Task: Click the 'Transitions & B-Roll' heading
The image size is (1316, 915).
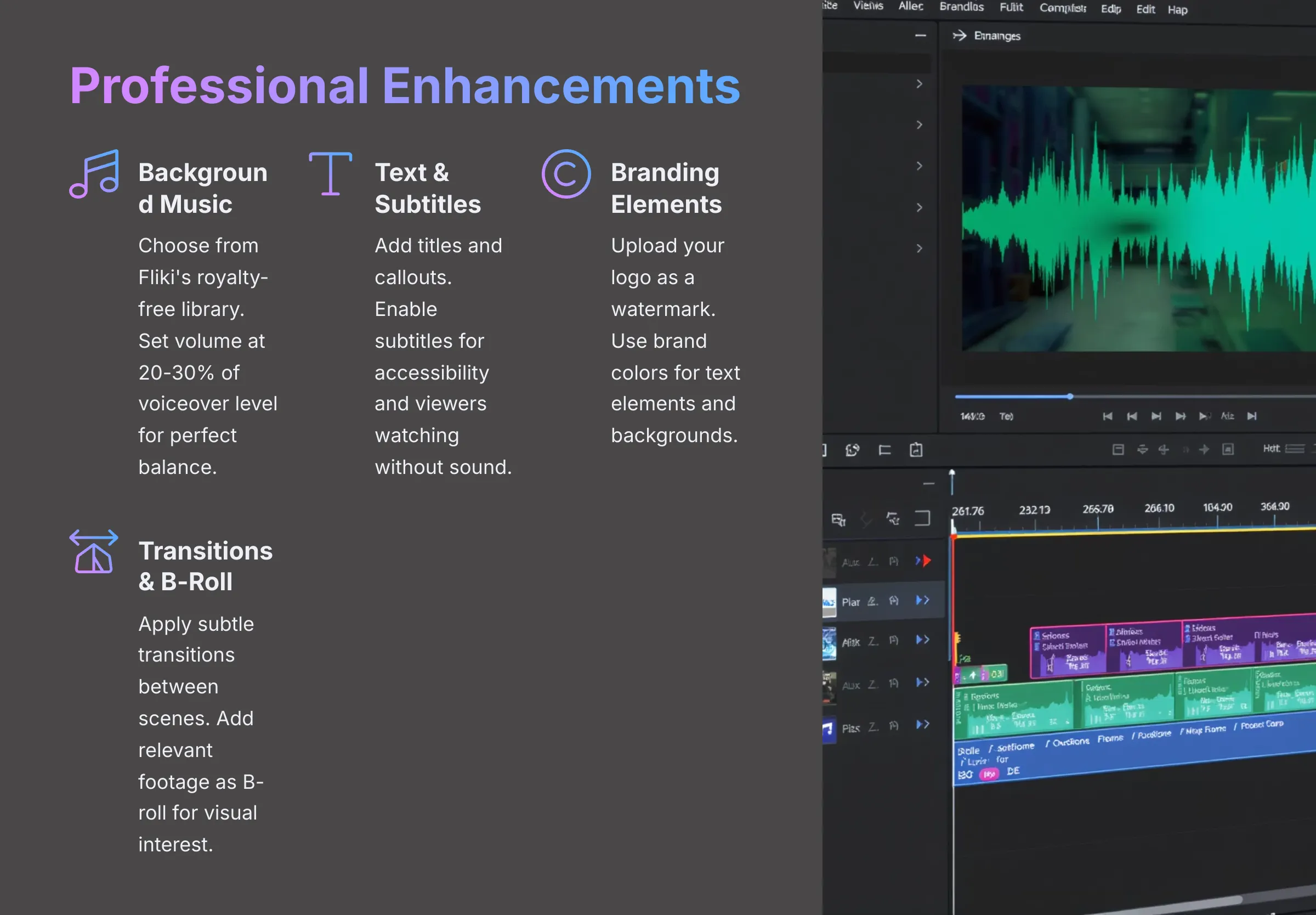Action: [x=205, y=567]
